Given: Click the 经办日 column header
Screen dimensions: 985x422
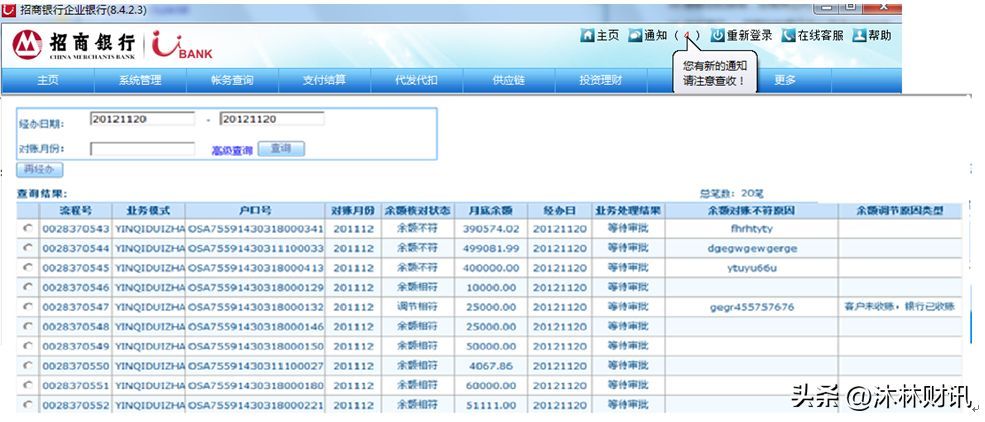Looking at the screenshot, I should pos(560,210).
